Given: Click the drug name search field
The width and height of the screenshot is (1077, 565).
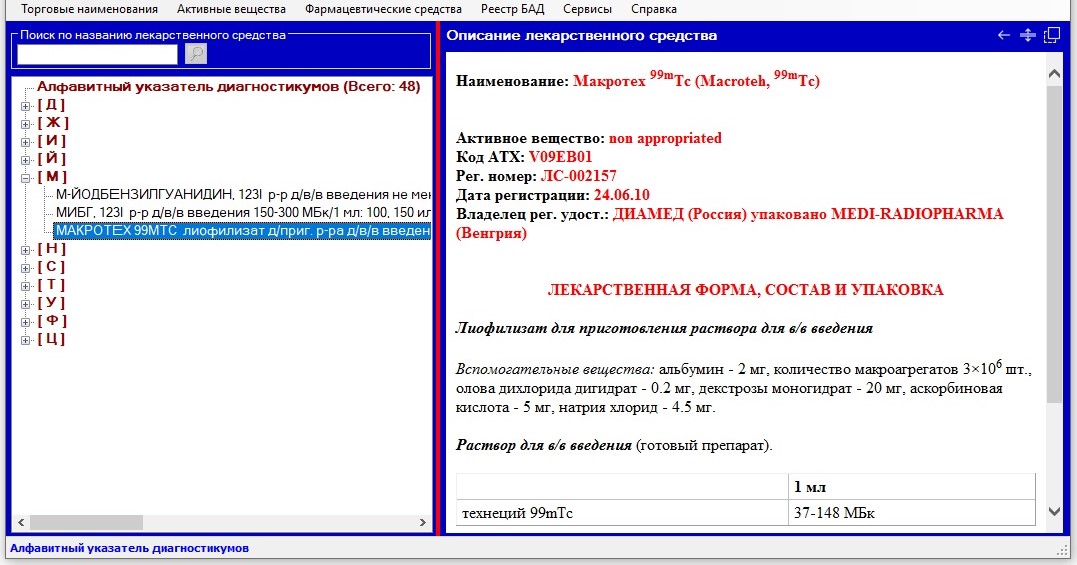Looking at the screenshot, I should tap(97, 54).
